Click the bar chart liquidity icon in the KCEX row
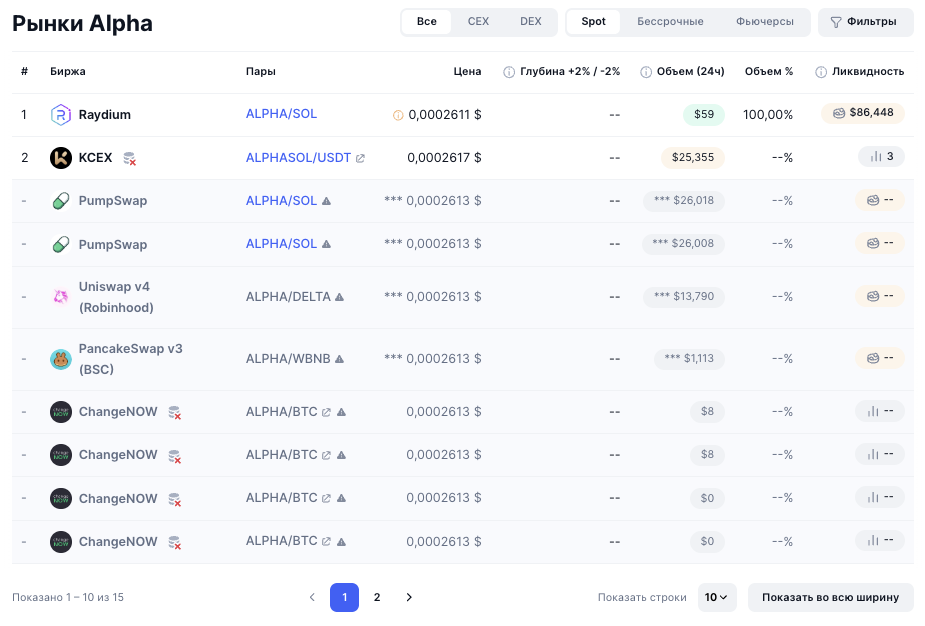The height and width of the screenshot is (626, 925). (876, 156)
